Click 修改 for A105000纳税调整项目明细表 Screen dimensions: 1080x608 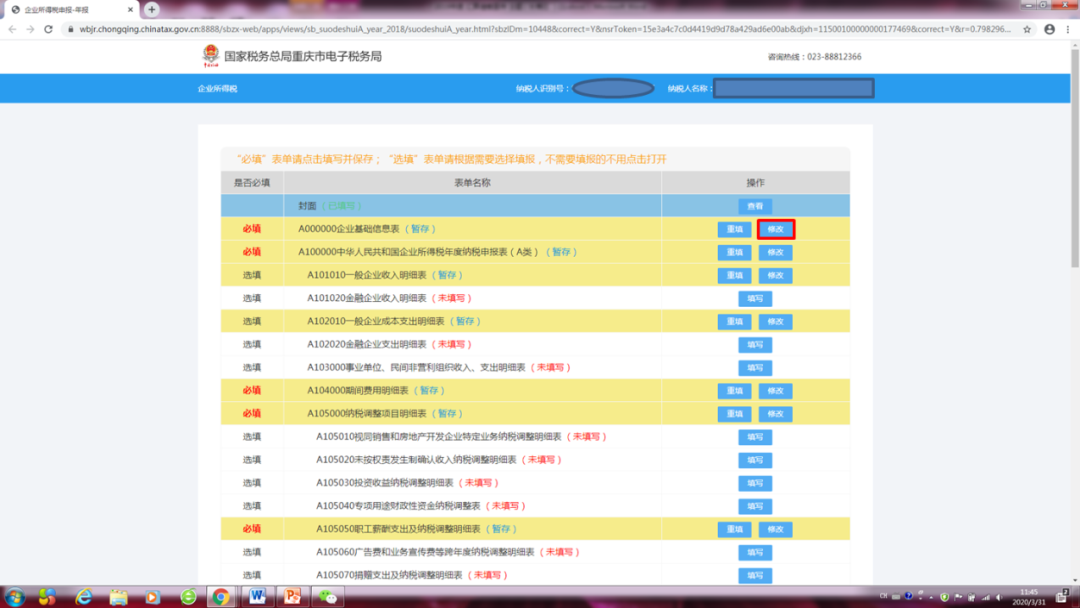point(776,414)
